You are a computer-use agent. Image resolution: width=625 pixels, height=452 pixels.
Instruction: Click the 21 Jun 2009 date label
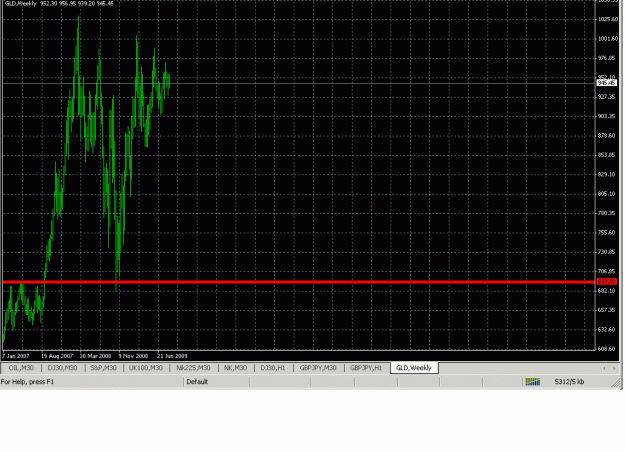172,356
